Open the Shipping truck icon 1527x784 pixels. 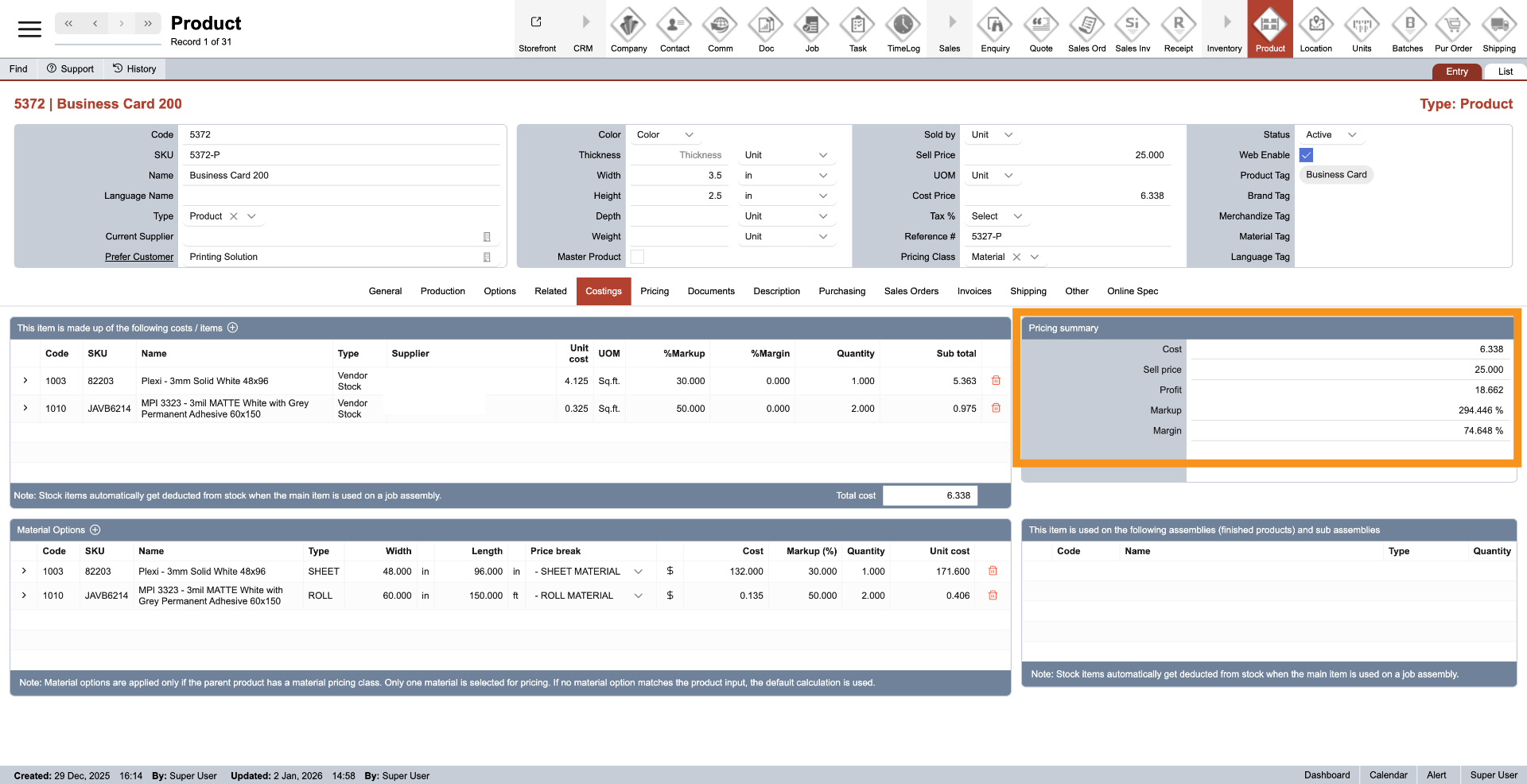[x=1498, y=26]
